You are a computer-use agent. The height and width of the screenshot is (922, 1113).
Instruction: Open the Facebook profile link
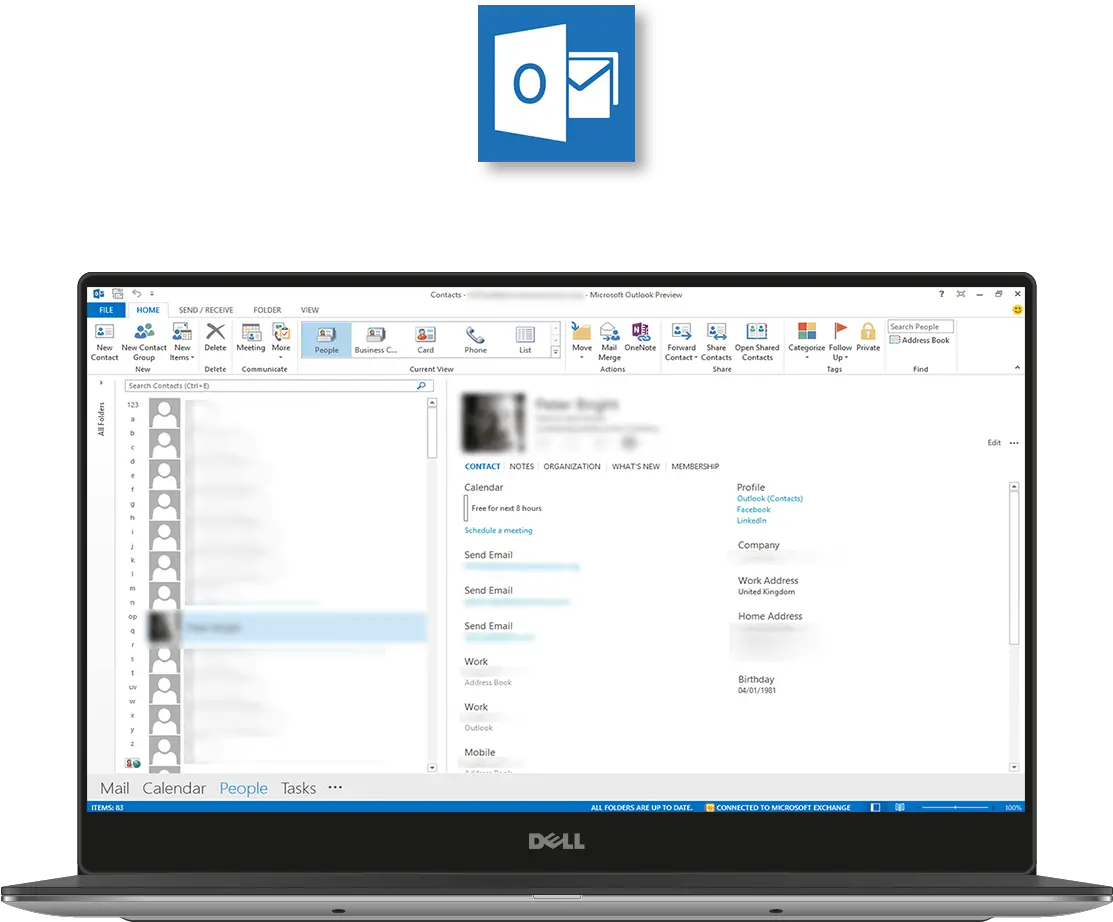coord(753,510)
